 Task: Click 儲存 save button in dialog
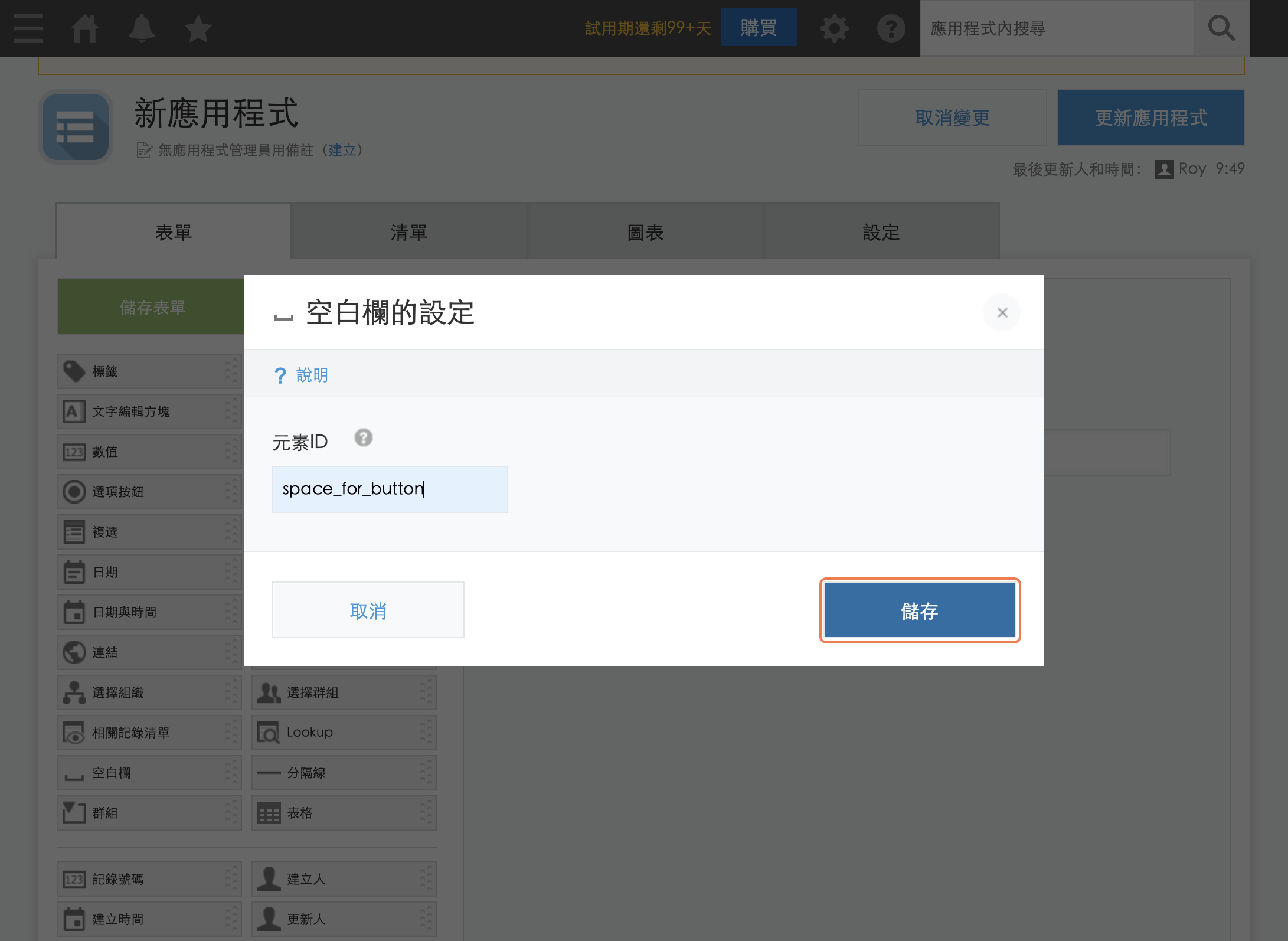pos(920,610)
